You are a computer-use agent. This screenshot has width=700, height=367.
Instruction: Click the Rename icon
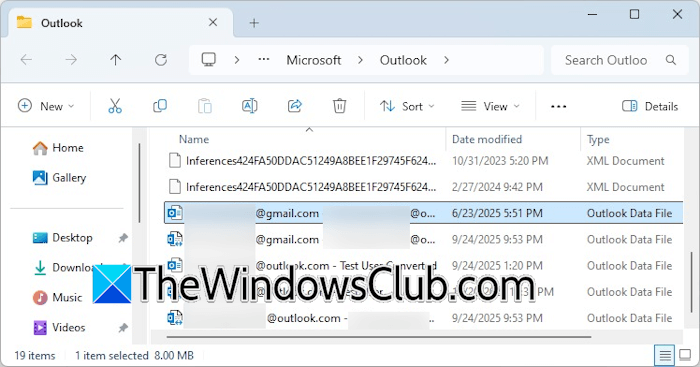click(250, 106)
